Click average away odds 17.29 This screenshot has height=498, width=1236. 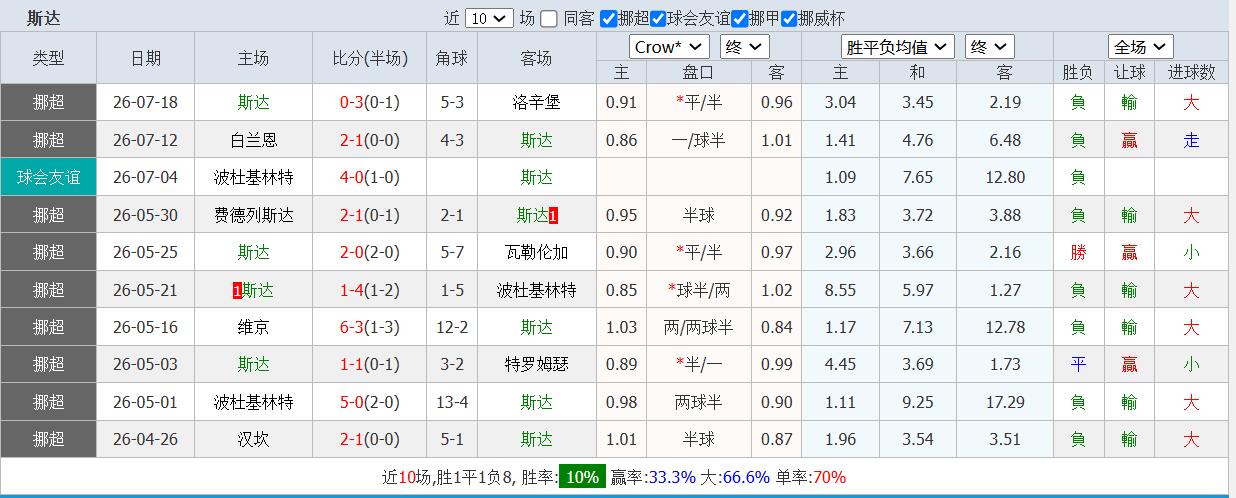click(1005, 402)
